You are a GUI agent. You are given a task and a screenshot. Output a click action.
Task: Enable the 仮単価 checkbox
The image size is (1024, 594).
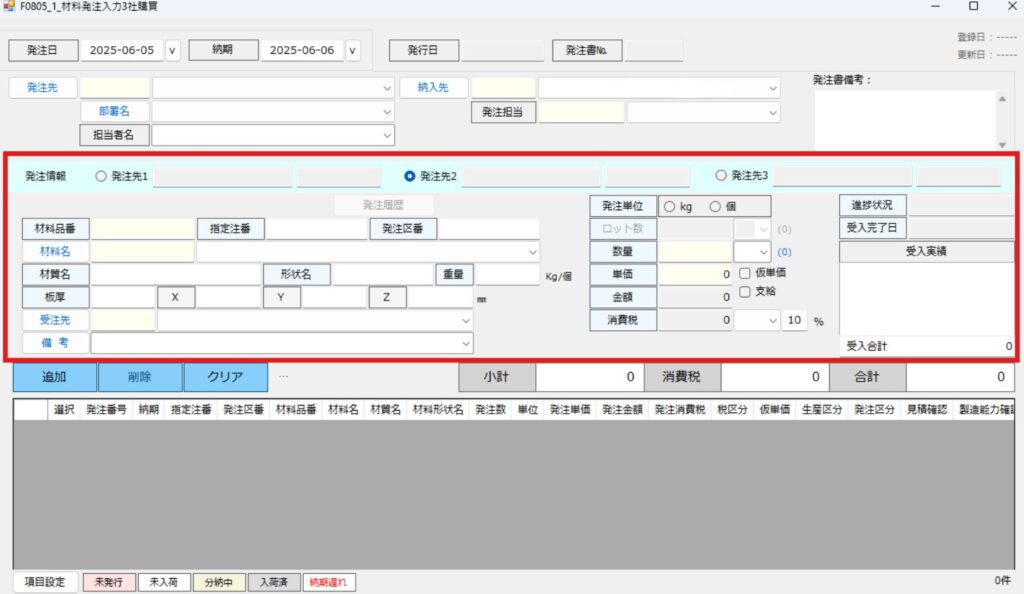pyautogui.click(x=745, y=273)
